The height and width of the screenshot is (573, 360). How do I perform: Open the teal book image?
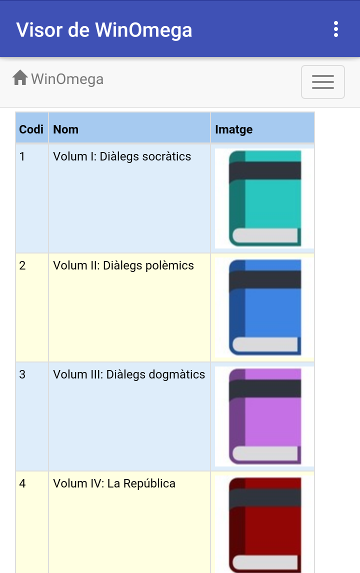[x=265, y=198]
